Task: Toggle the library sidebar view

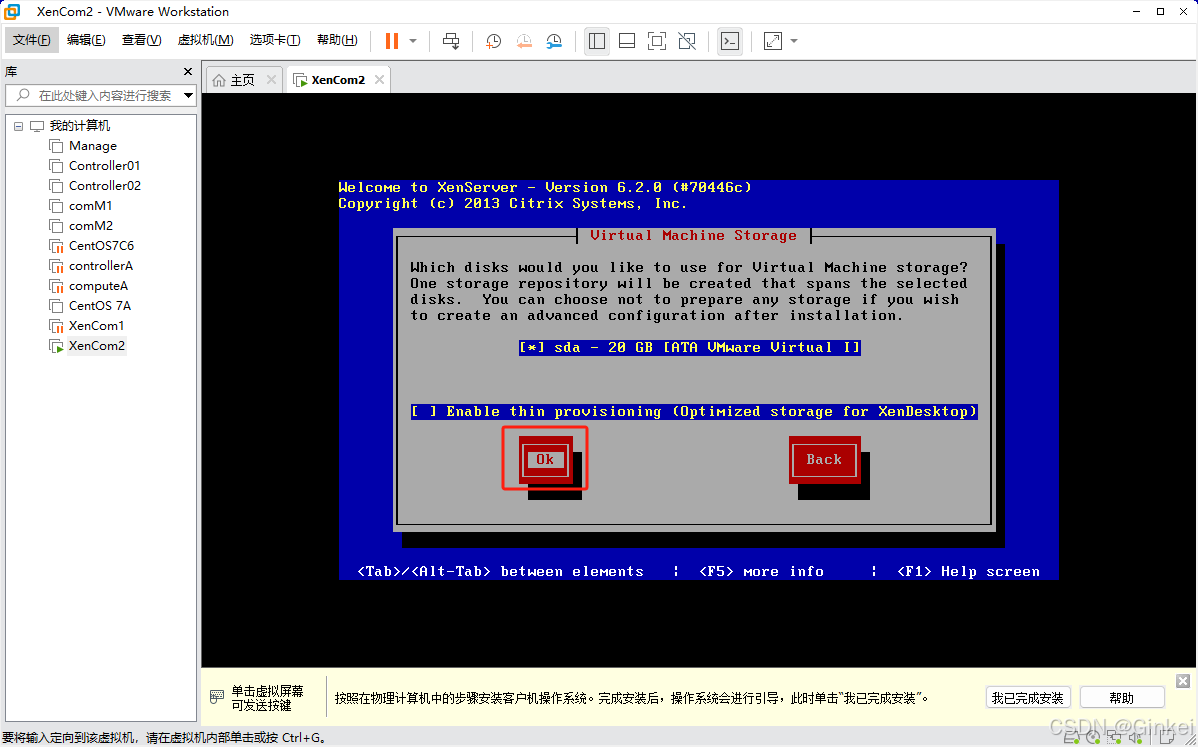Action: (597, 41)
